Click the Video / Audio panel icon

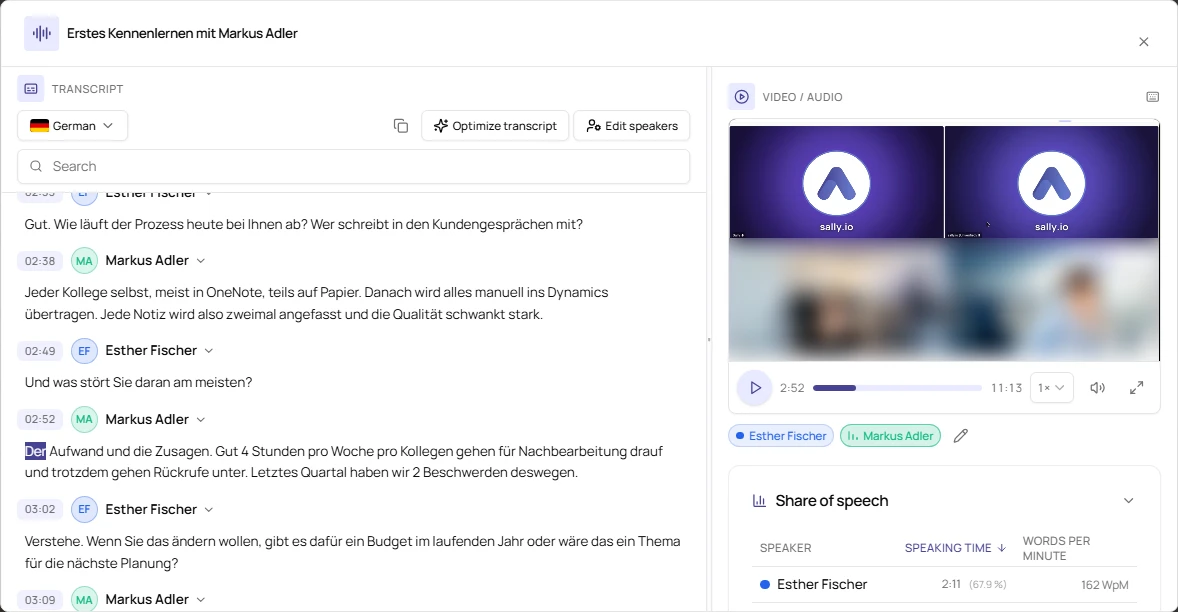point(742,97)
